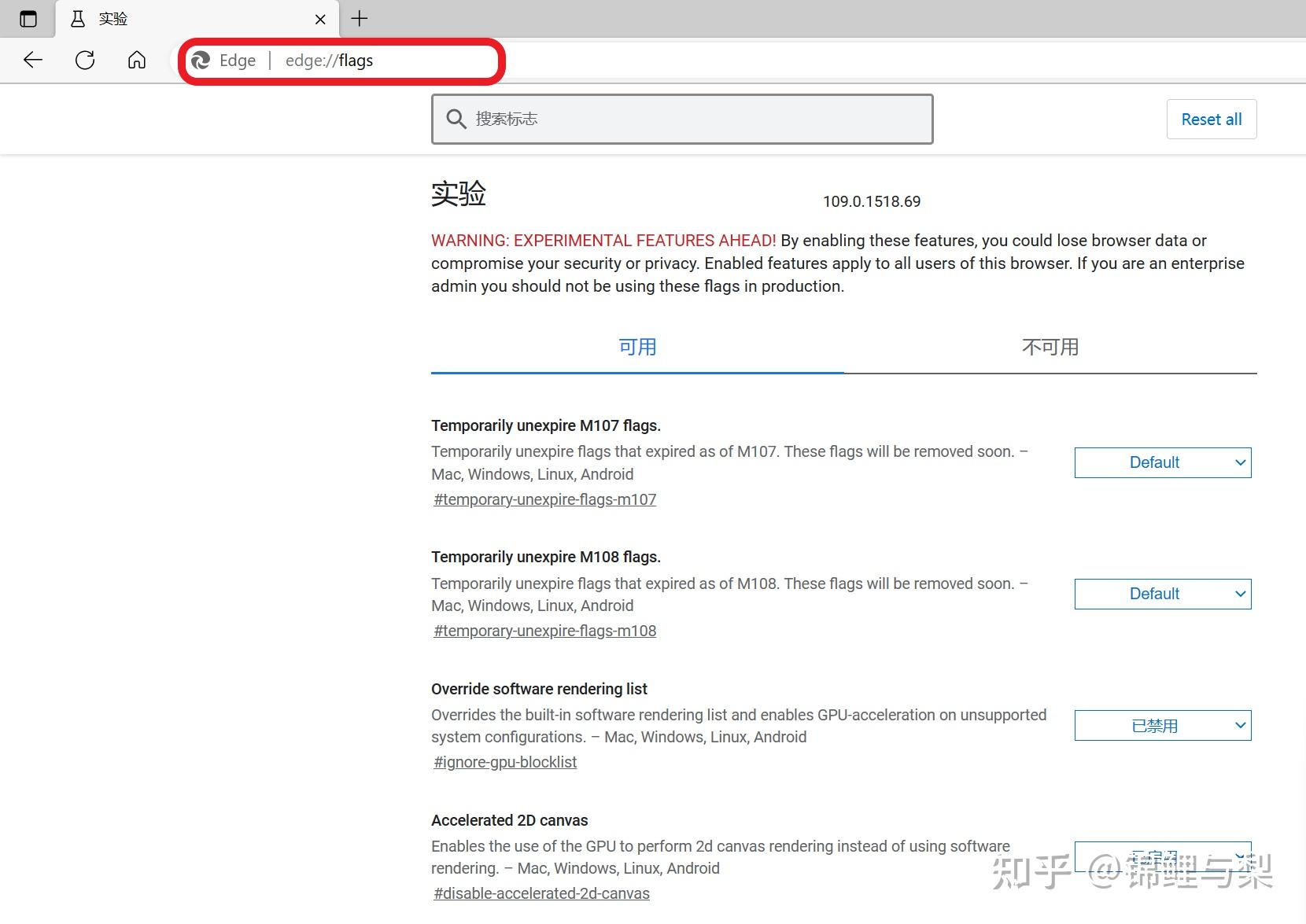Click the magnifier icon in search box
Viewport: 1306px width, 924px height.
(x=456, y=119)
